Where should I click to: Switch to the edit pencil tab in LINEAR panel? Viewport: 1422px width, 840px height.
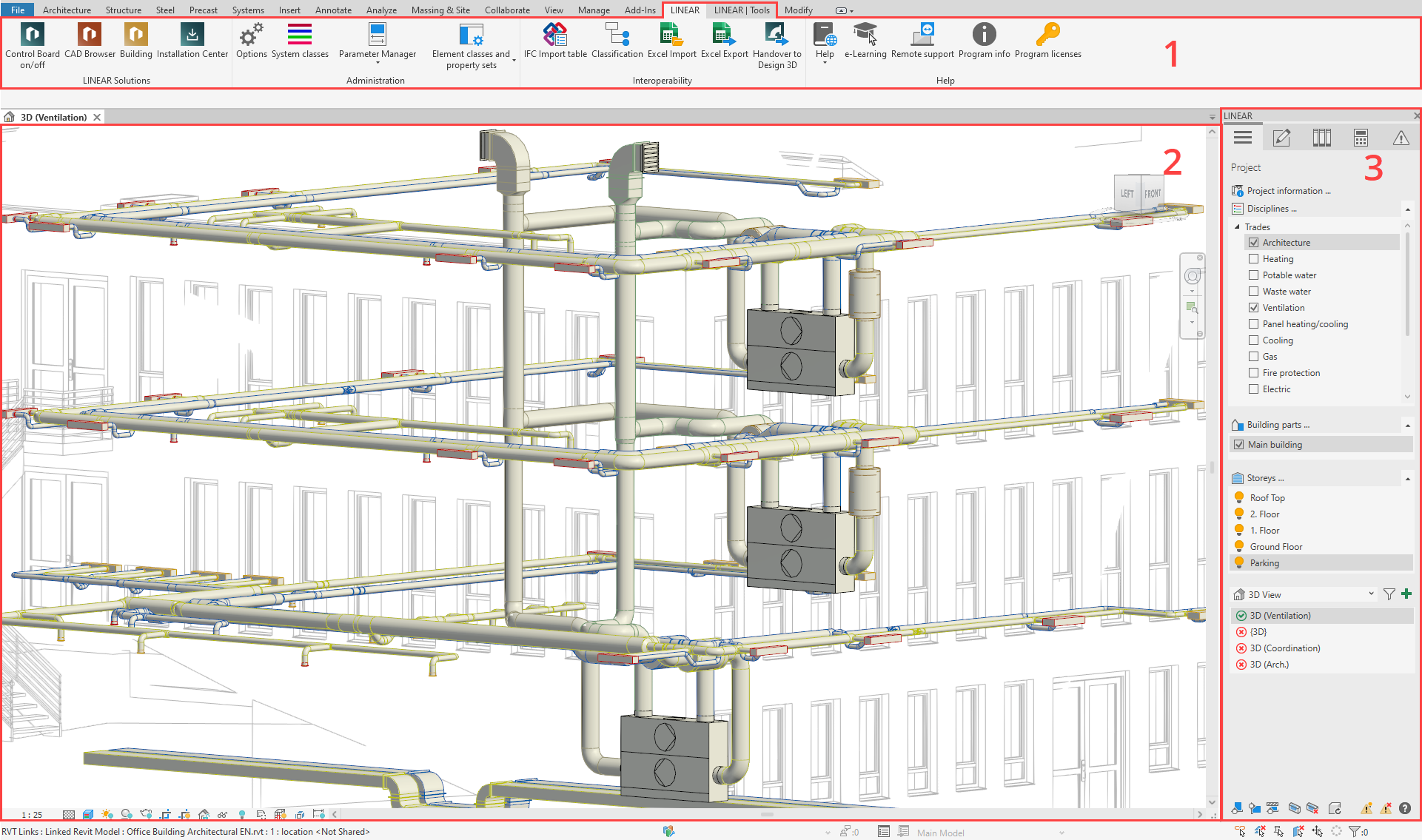pos(1281,138)
